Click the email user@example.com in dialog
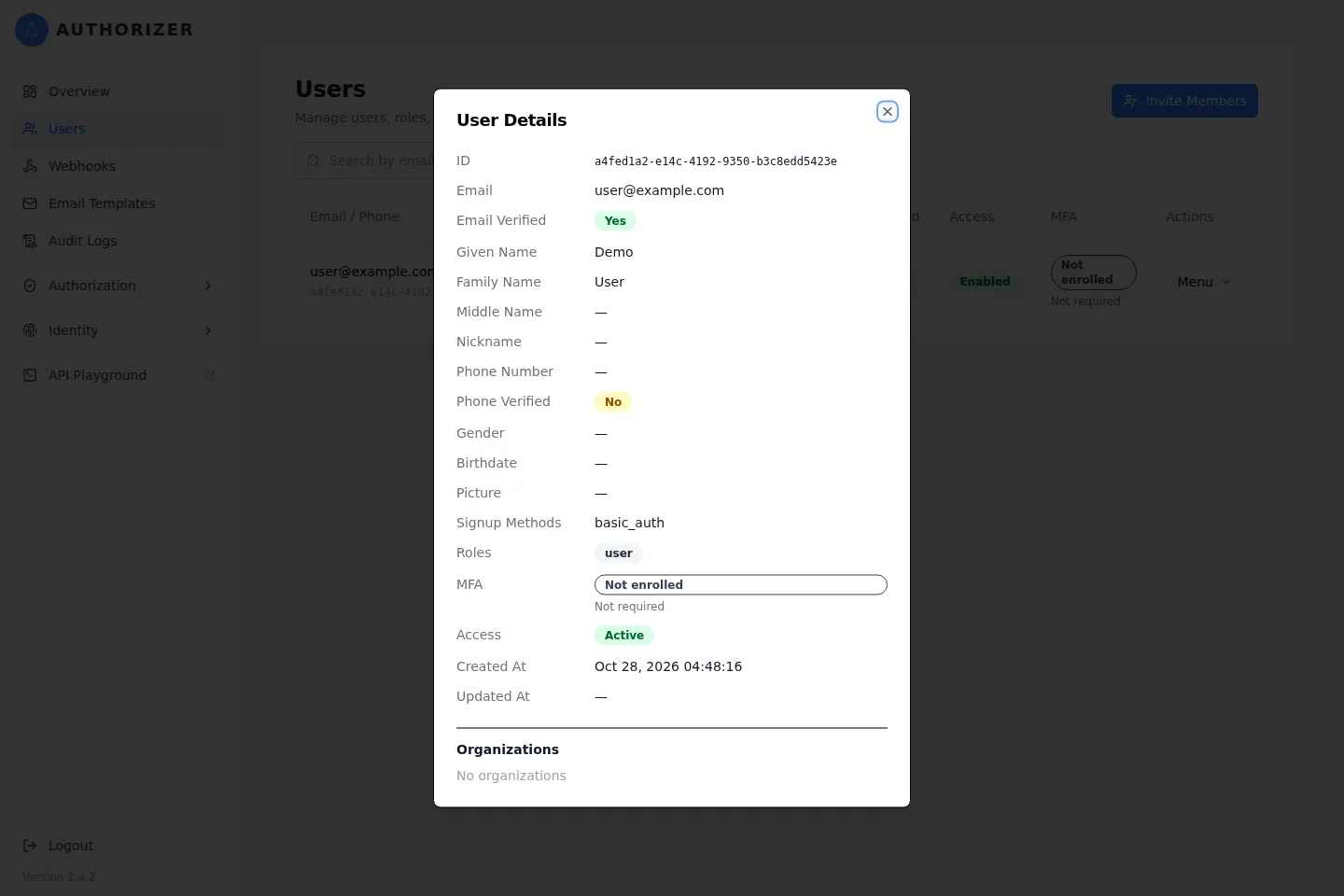The height and width of the screenshot is (896, 1344). pyautogui.click(x=659, y=190)
